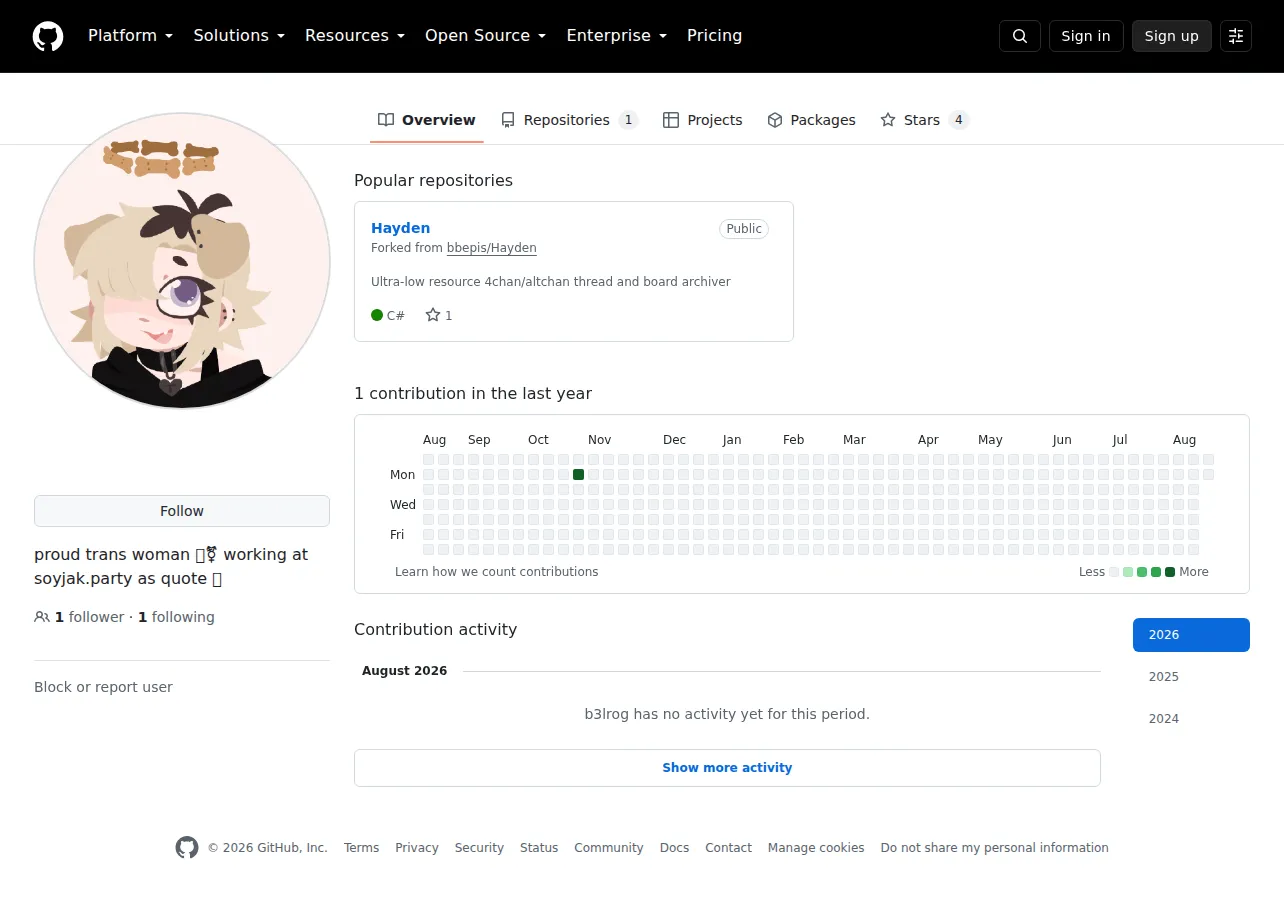Switch to the Repositories tab
Screen dimensions: 1284x901
coord(570,120)
